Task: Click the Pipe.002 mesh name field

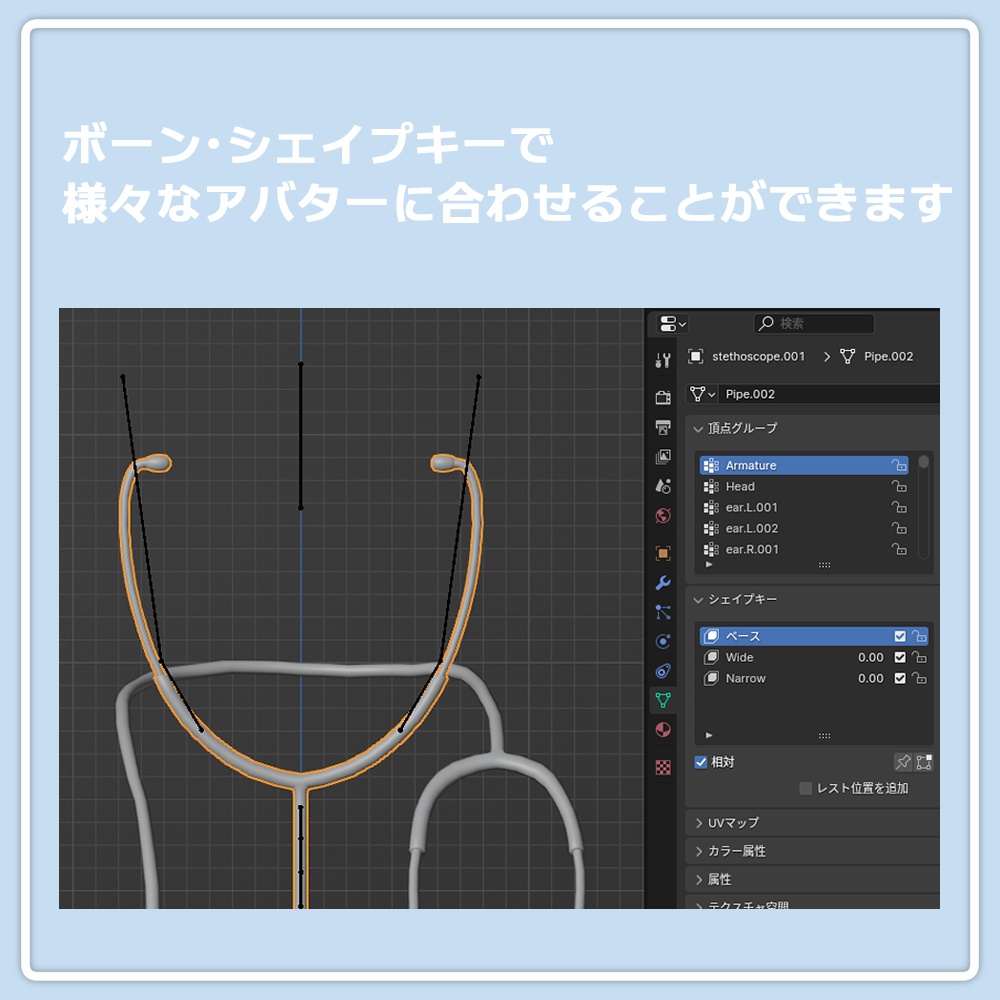Action: click(829, 394)
